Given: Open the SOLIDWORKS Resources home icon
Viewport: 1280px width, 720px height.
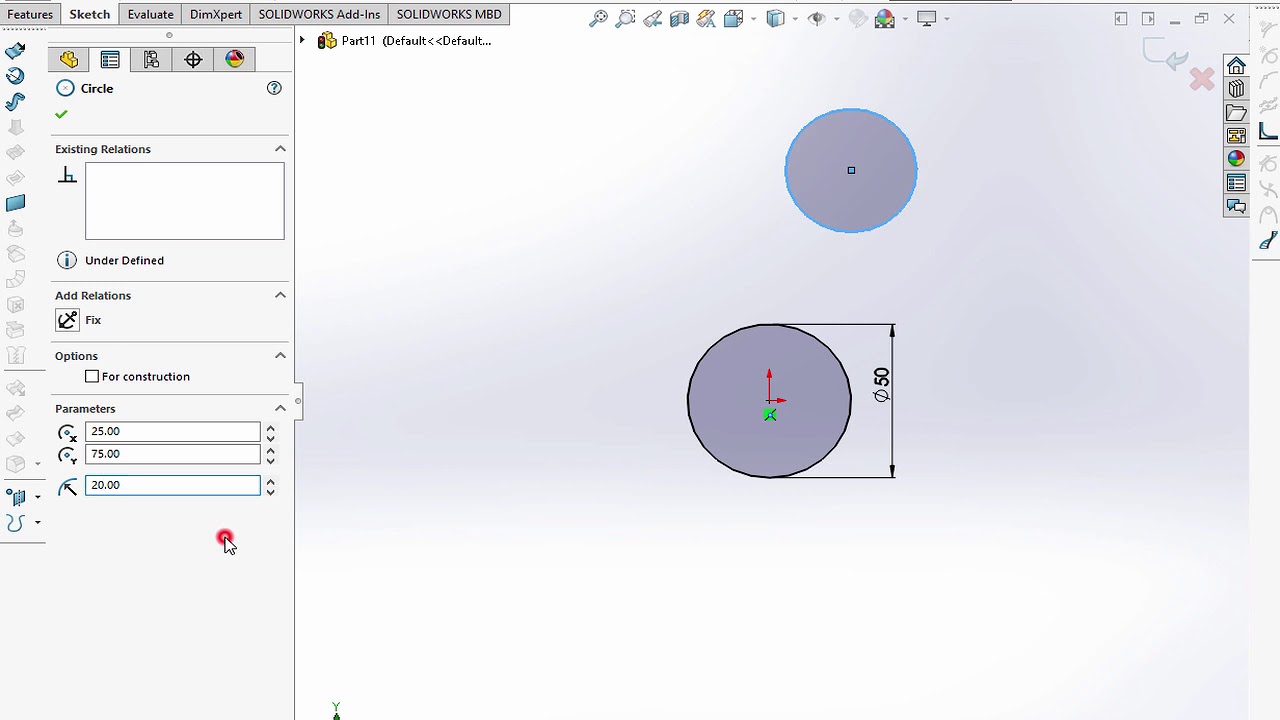Looking at the screenshot, I should point(1236,66).
